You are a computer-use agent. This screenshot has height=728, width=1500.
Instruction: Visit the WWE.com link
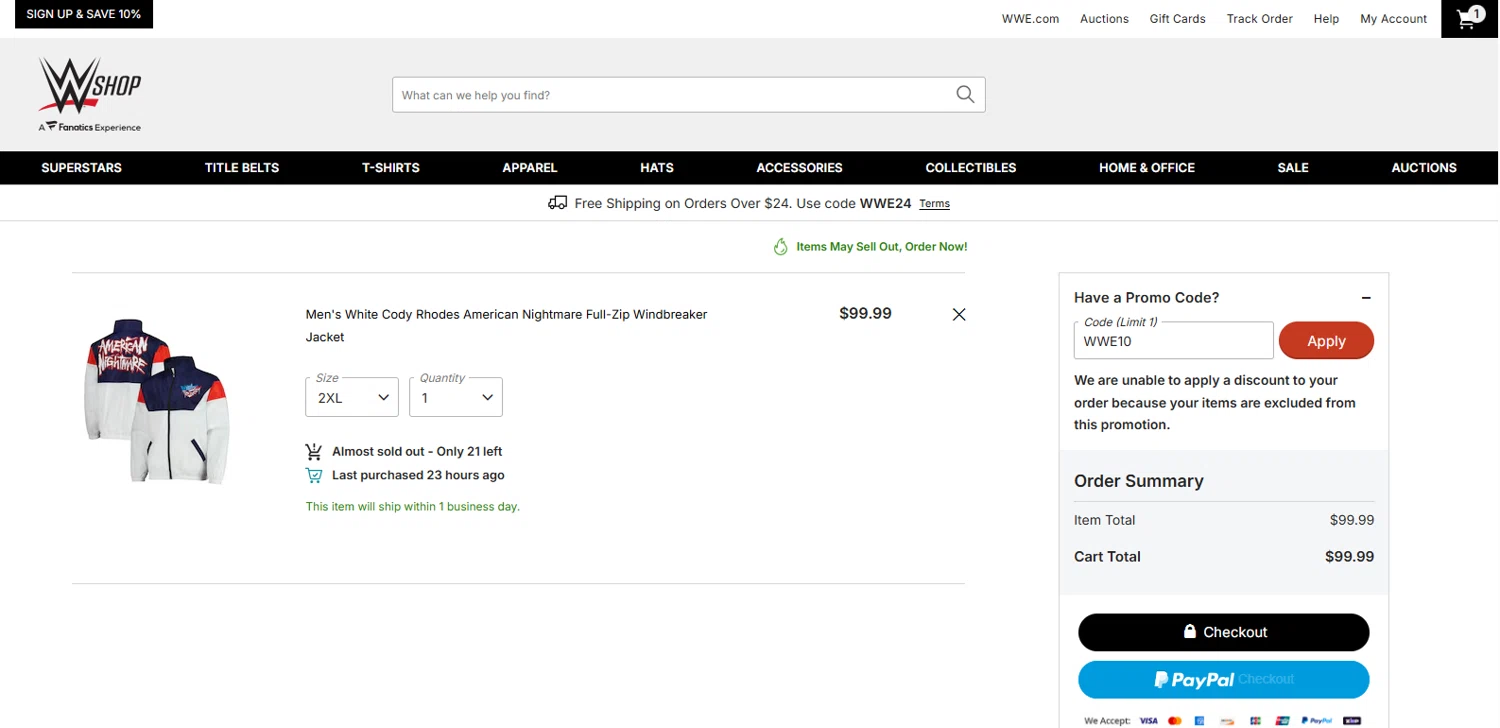[x=1030, y=19]
